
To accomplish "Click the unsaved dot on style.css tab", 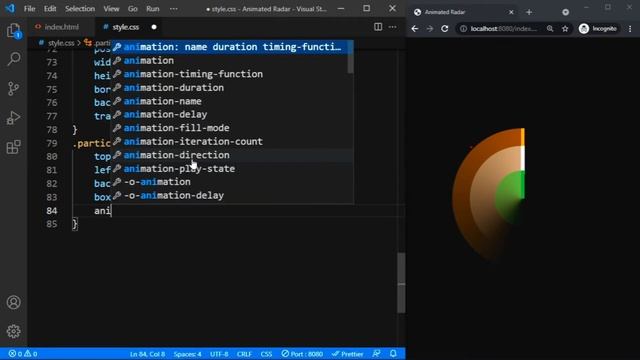I will click(154, 27).
